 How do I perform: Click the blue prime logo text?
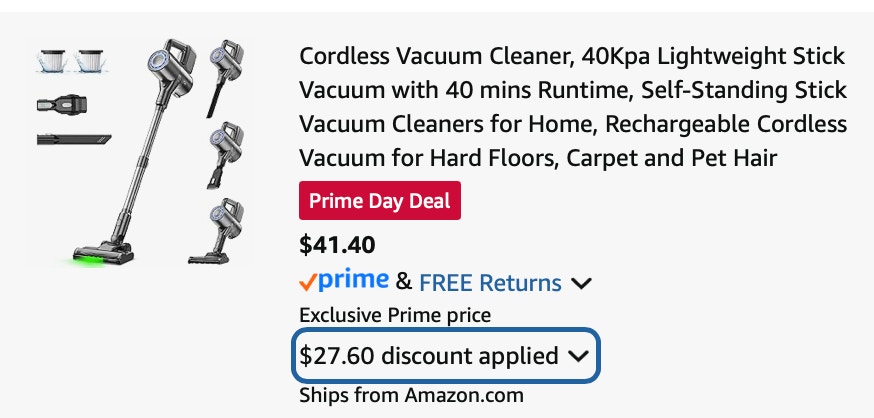coord(353,280)
